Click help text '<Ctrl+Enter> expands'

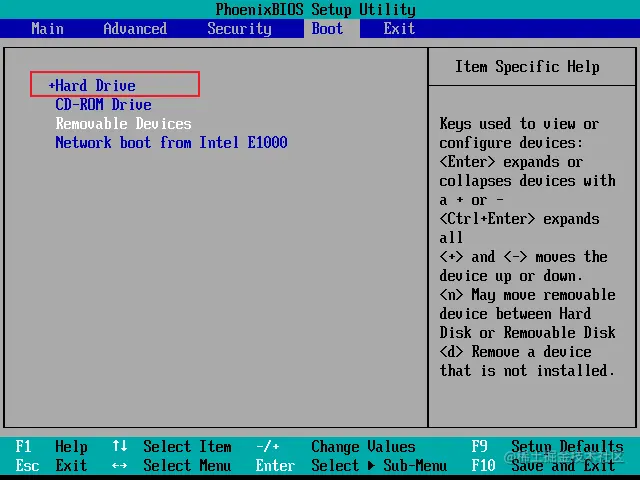click(520, 219)
